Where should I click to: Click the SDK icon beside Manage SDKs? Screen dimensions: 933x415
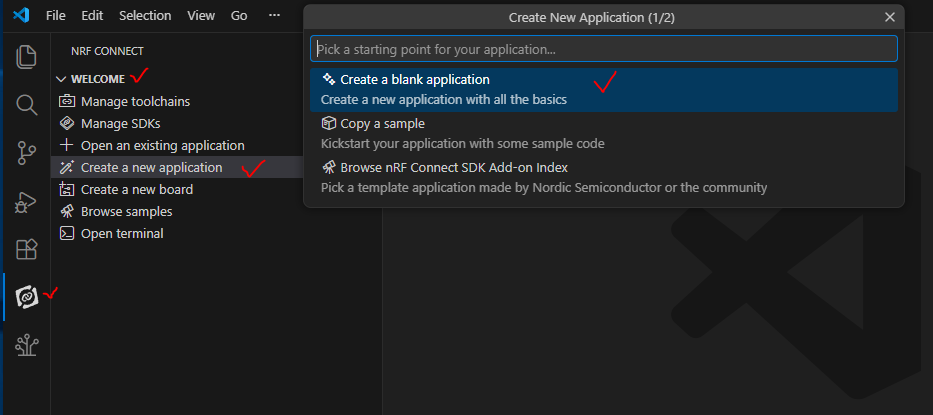[66, 123]
